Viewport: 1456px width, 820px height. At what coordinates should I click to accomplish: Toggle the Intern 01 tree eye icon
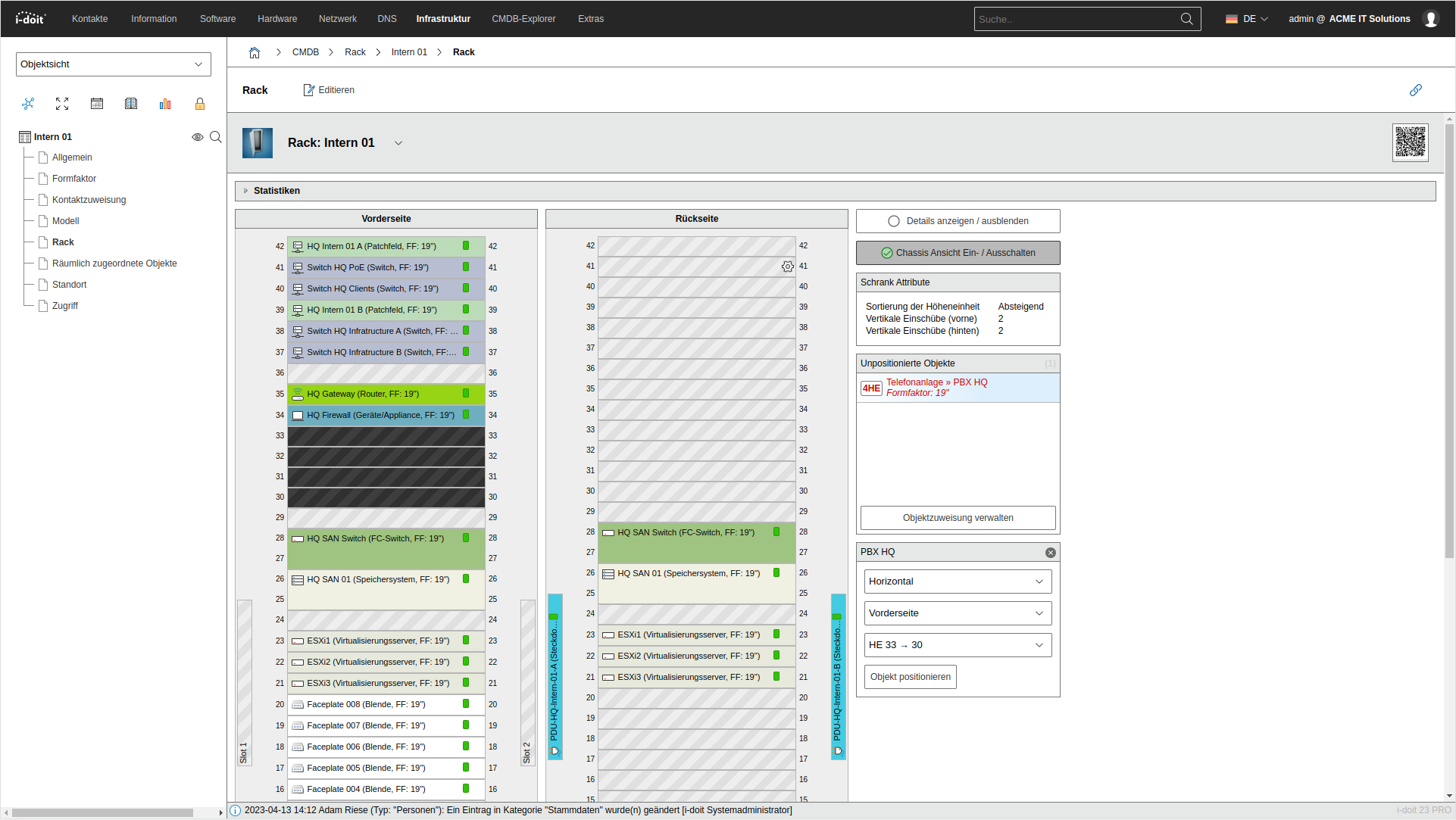(197, 137)
